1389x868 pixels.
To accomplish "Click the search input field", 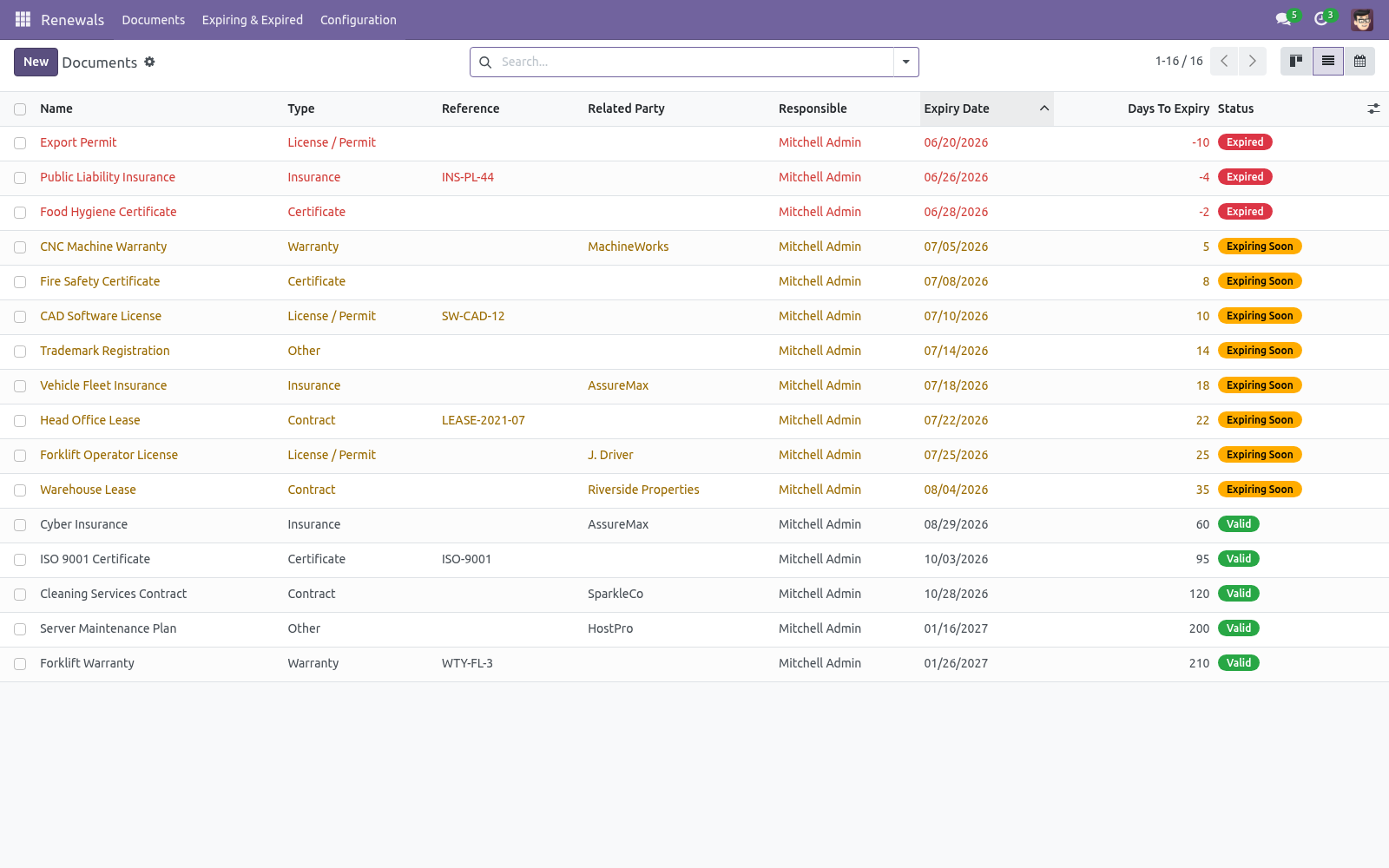I will 694,62.
